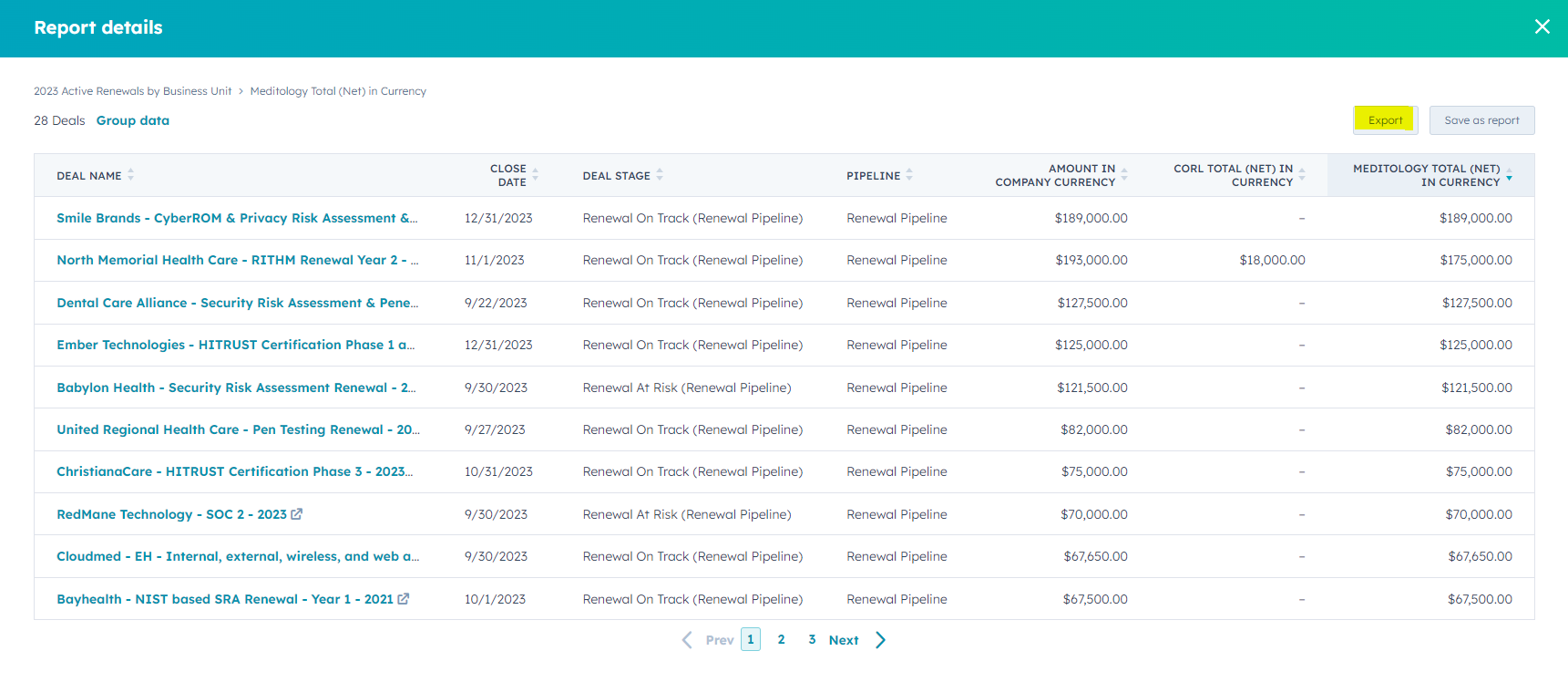Viewport: 1568px width, 682px height.
Task: Click the previous page left chevron
Action: [687, 640]
